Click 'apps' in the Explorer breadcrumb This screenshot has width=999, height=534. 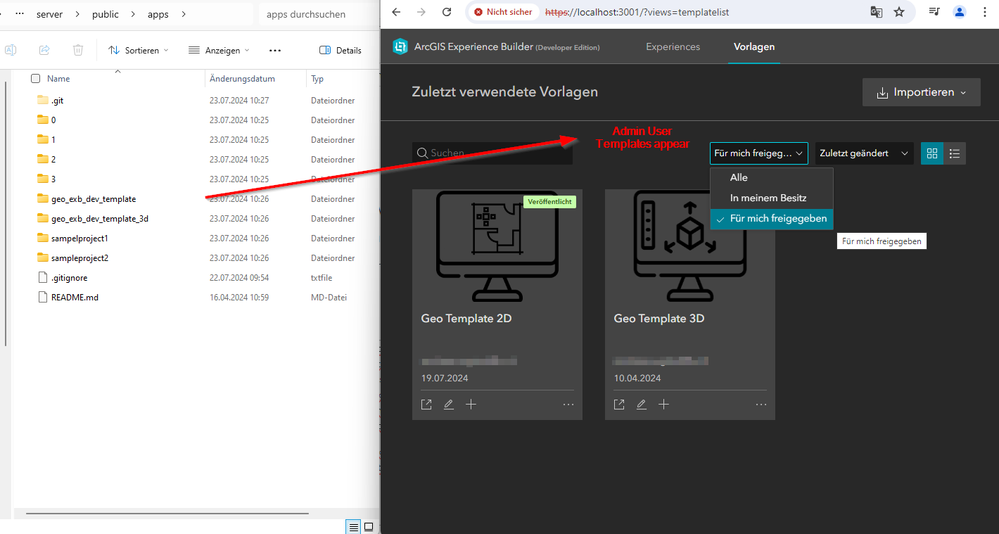(x=158, y=14)
